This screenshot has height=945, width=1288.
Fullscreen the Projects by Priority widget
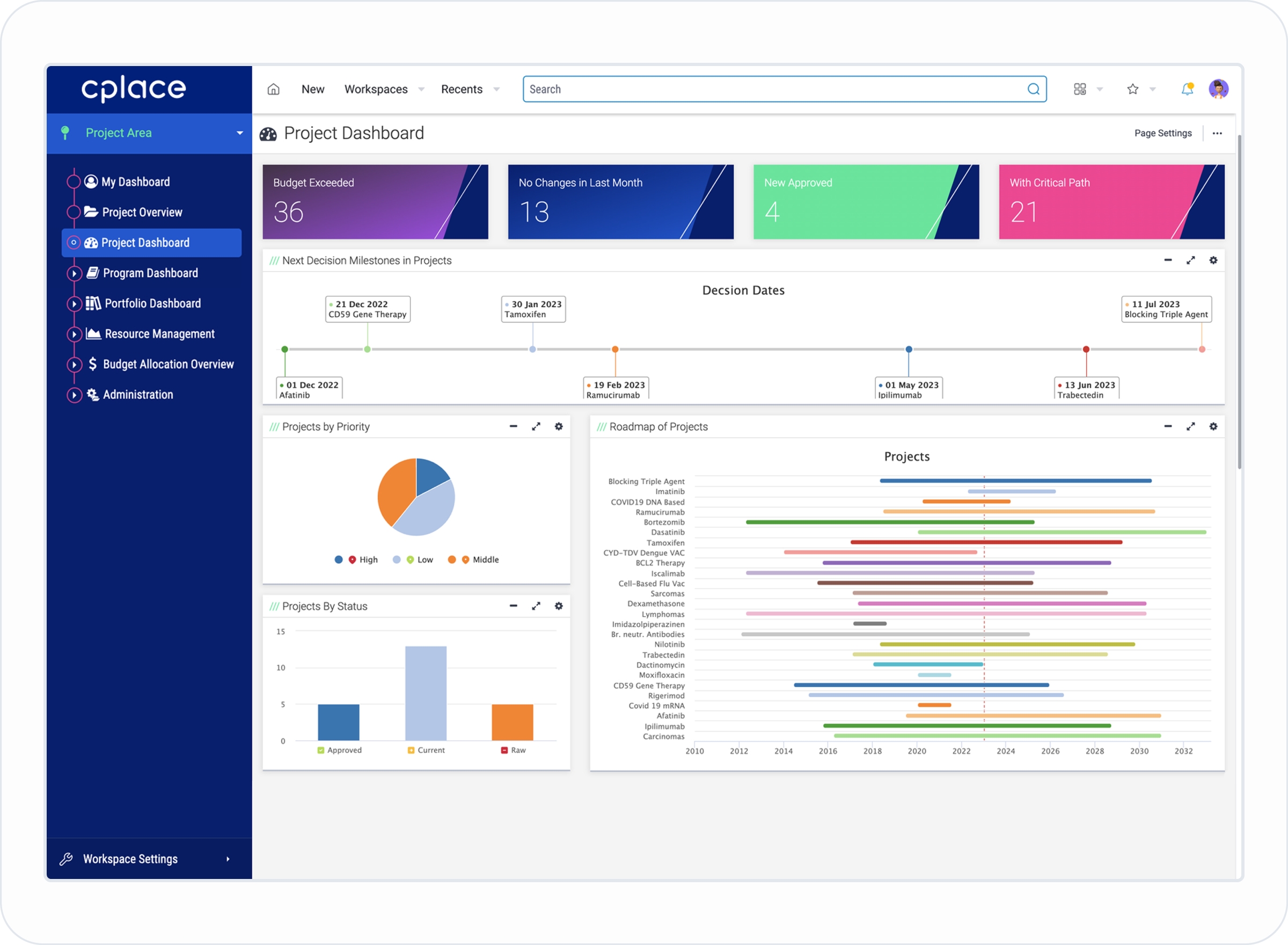tap(536, 427)
